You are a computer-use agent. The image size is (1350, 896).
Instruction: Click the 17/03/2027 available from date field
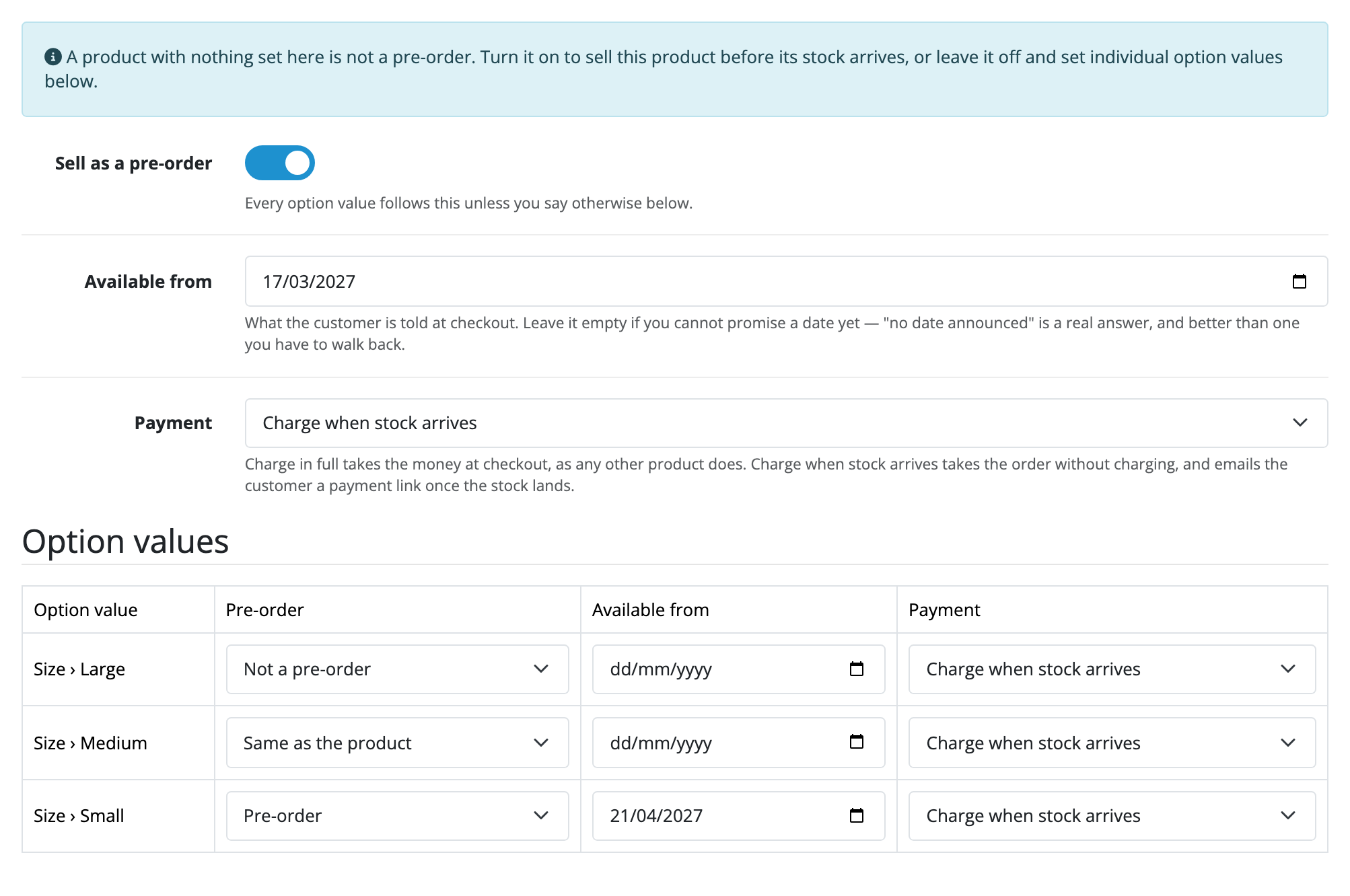click(786, 281)
